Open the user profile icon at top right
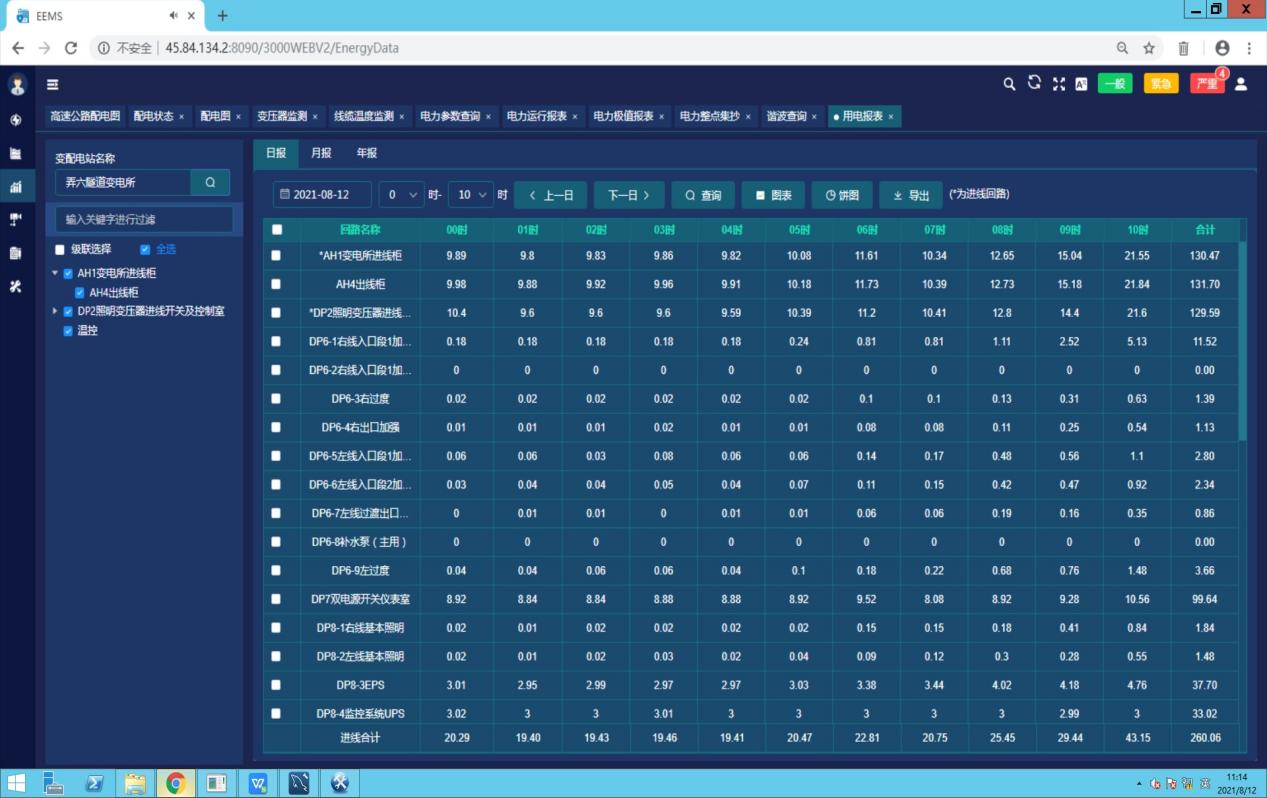 tap(1241, 84)
